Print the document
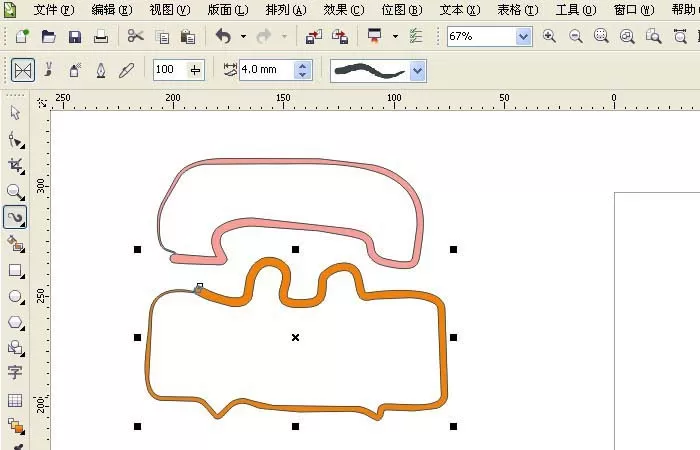This screenshot has height=450, width=700. coord(101,36)
